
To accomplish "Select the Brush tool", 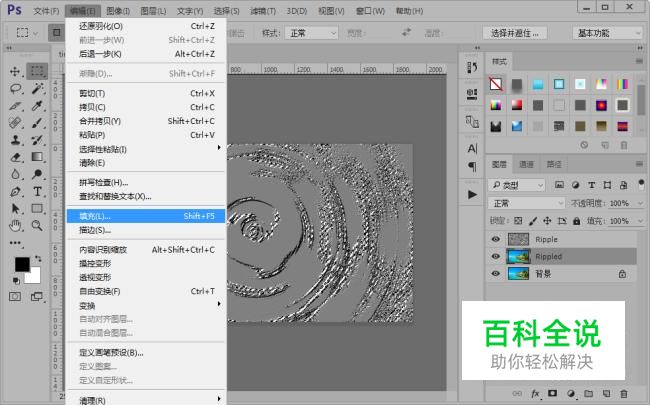I will (37, 123).
